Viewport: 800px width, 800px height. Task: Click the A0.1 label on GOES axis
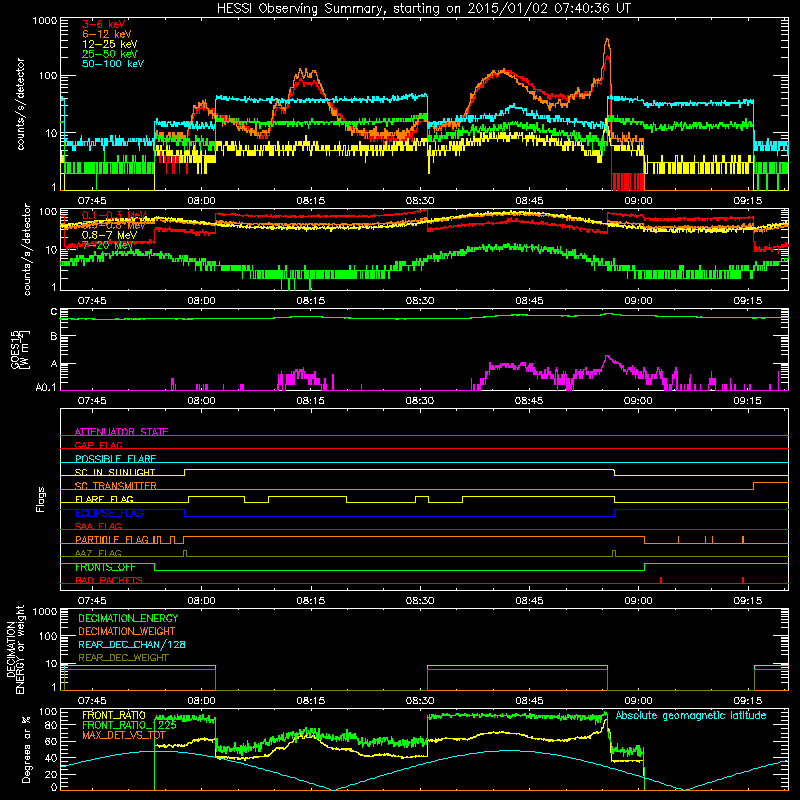[45, 388]
